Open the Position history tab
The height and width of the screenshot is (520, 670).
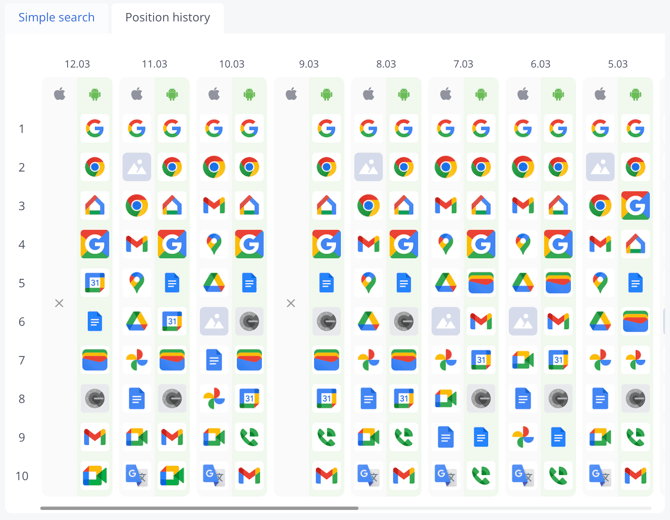click(167, 18)
